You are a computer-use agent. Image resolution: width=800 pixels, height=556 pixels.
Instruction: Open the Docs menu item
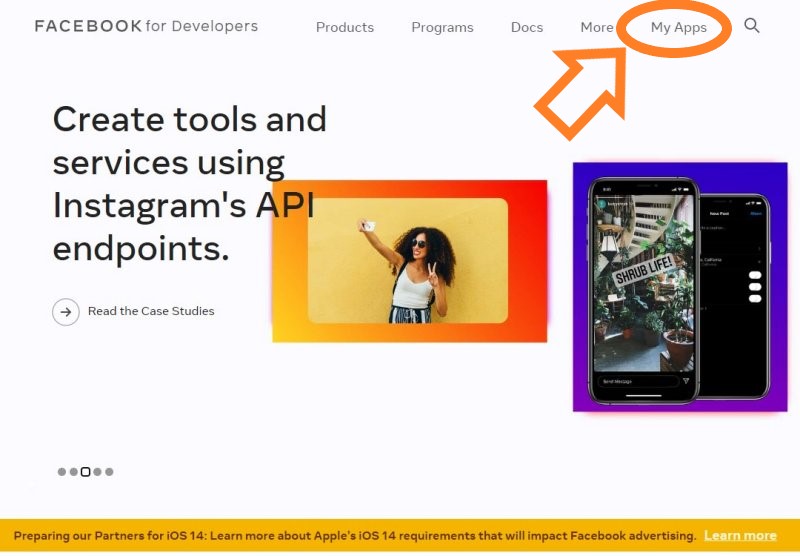click(527, 27)
